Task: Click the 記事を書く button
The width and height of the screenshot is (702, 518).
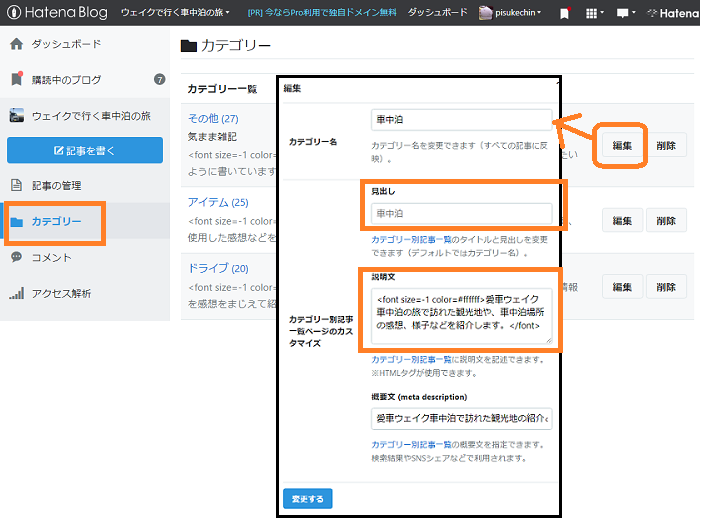Action: 85,150
